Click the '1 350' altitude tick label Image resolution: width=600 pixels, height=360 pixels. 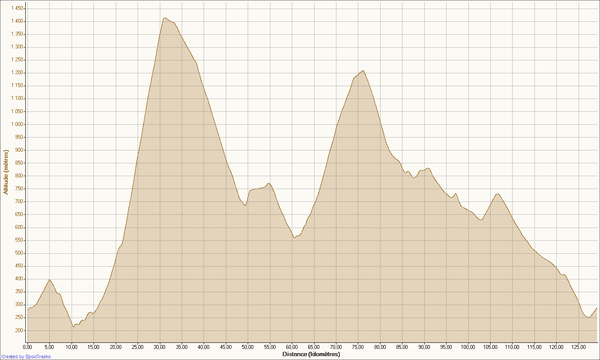click(17, 34)
